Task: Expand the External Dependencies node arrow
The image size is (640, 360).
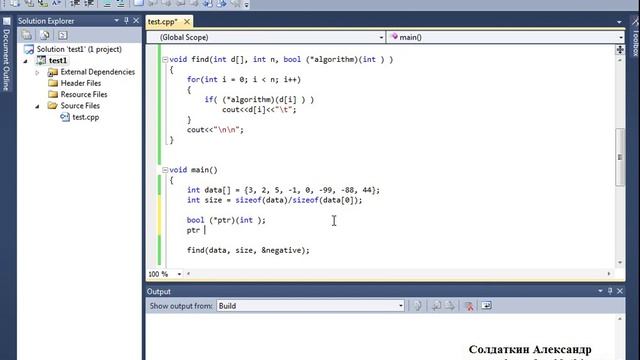Action: 37,72
